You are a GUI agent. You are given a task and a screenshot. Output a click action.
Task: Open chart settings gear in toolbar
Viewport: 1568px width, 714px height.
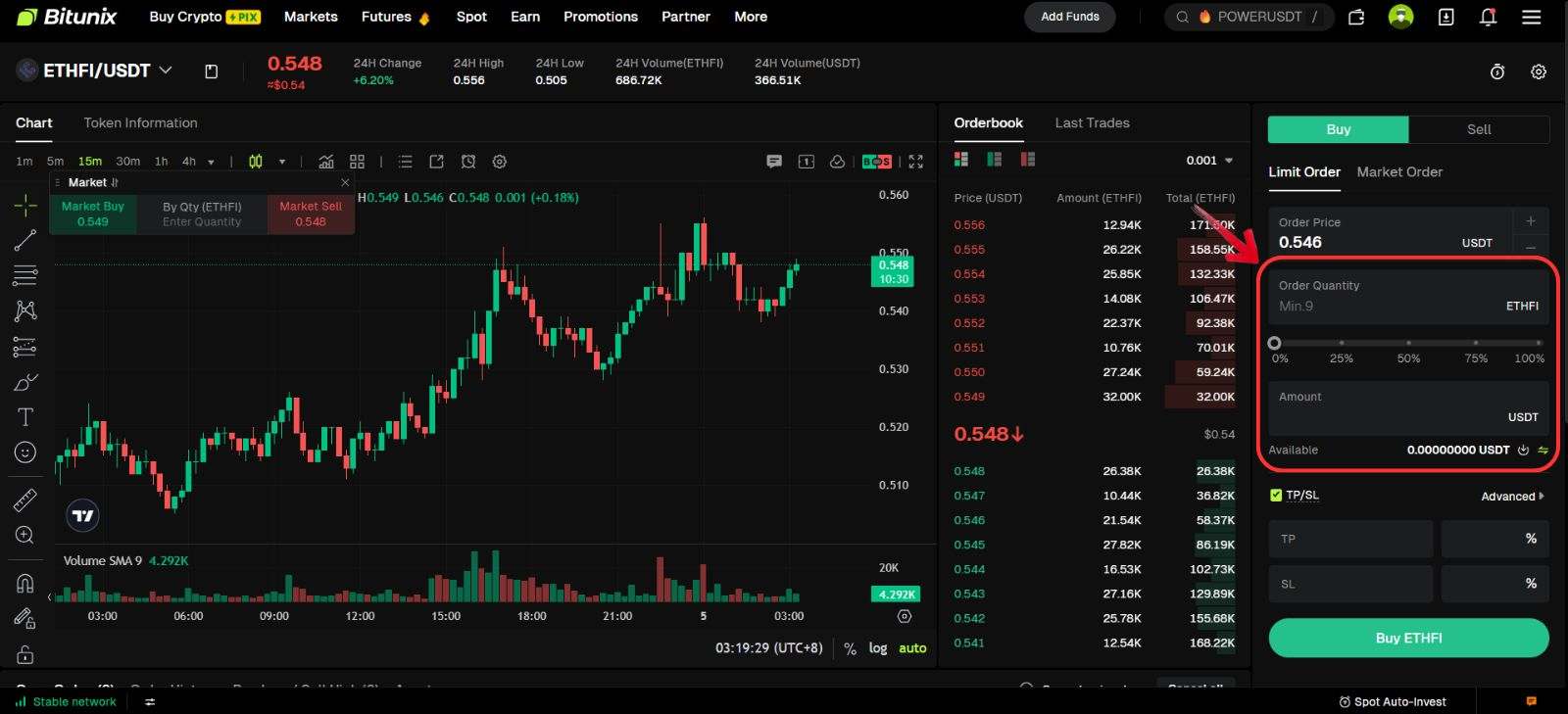pyautogui.click(x=500, y=162)
